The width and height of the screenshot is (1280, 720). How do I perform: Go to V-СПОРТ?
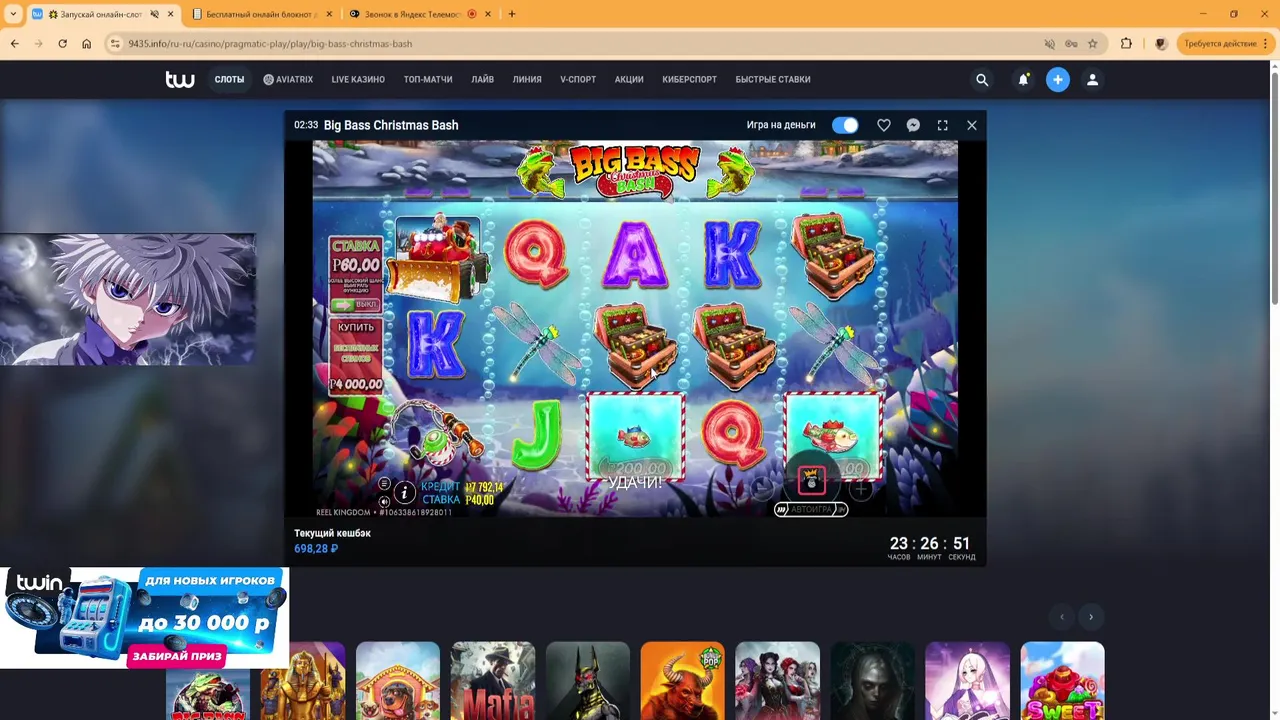point(578,80)
